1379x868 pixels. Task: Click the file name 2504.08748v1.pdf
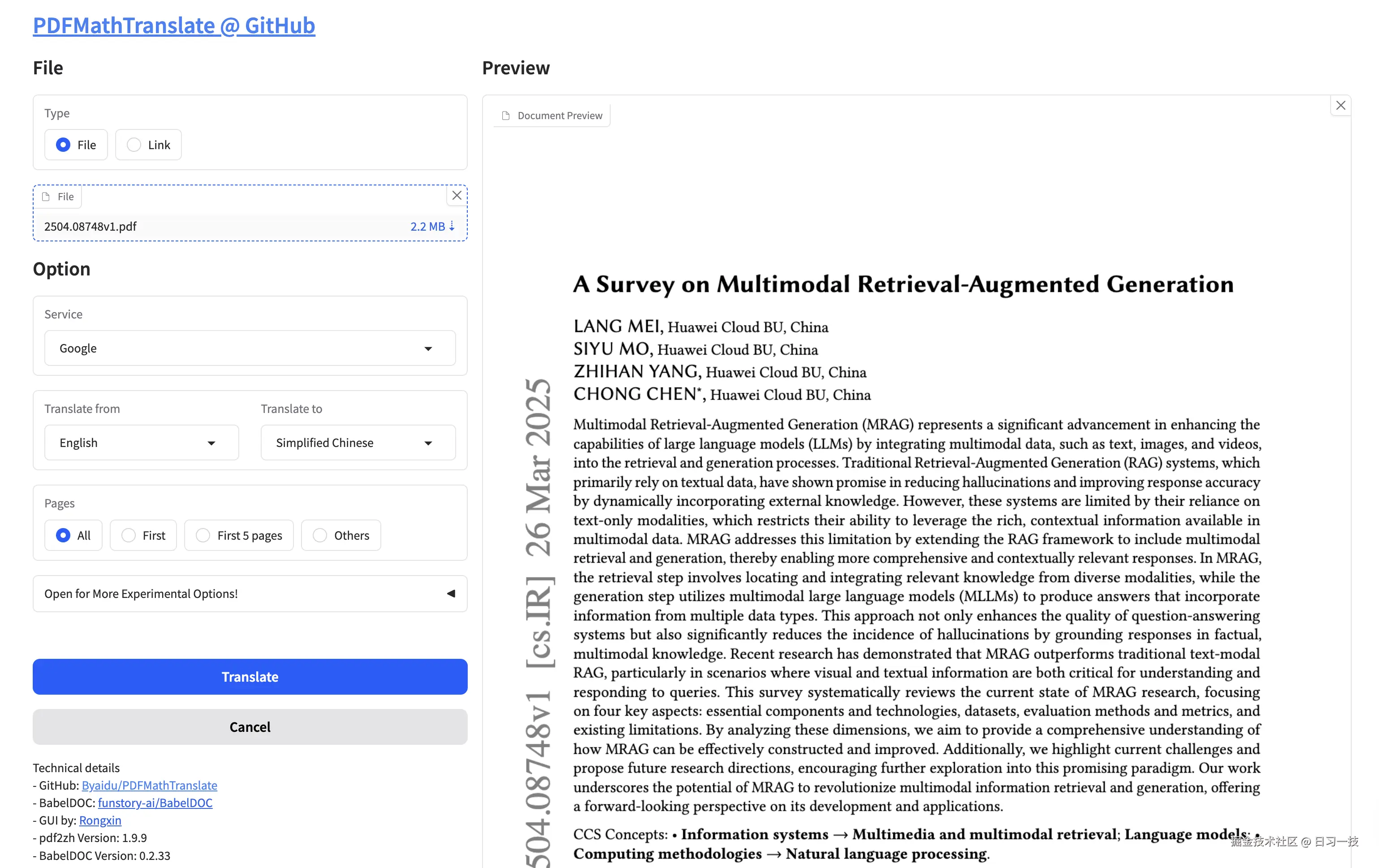point(90,226)
